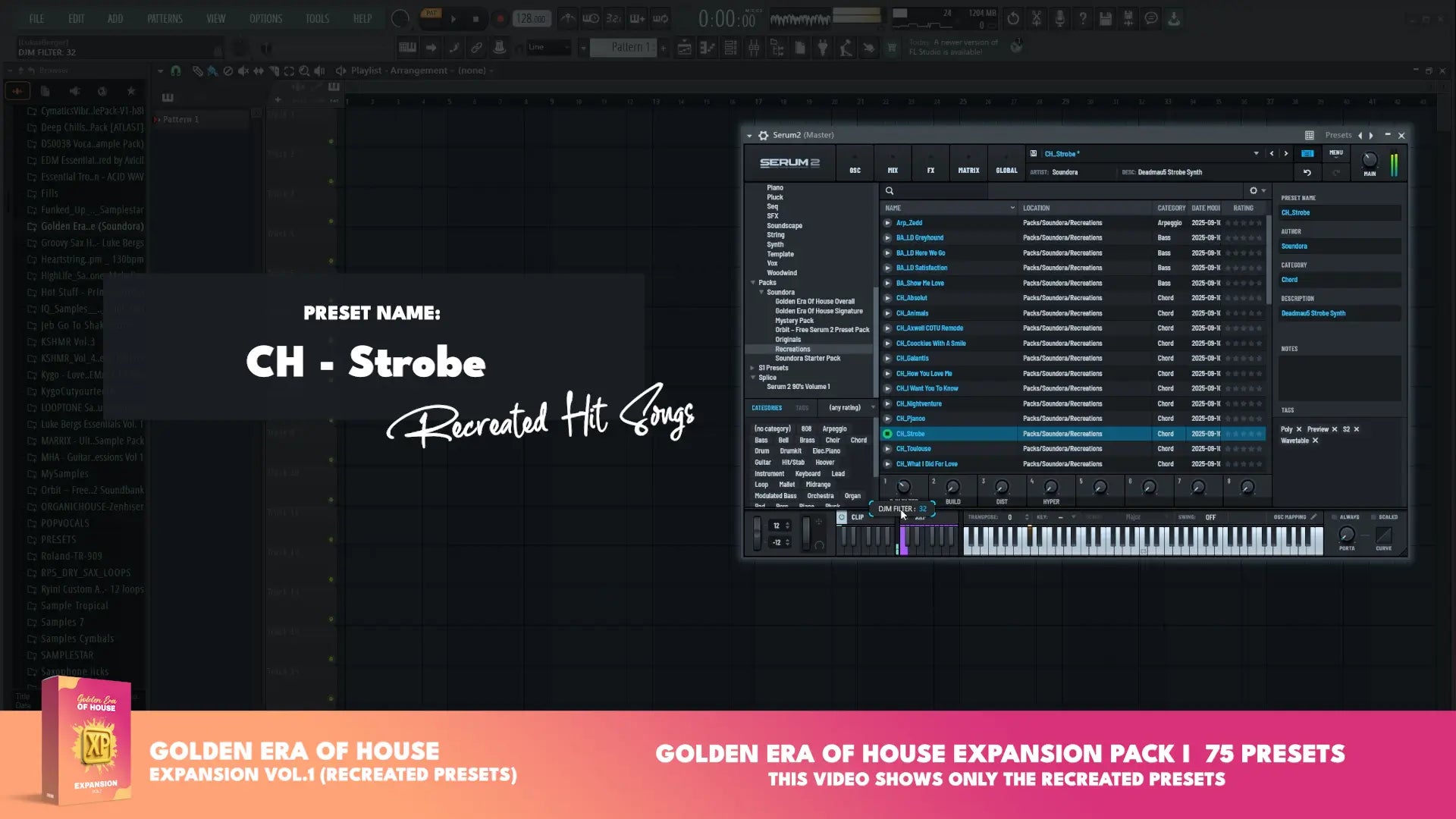The width and height of the screenshot is (1456, 819).
Task: Preview CH_Toulouse preset with its play icon
Action: (x=887, y=449)
